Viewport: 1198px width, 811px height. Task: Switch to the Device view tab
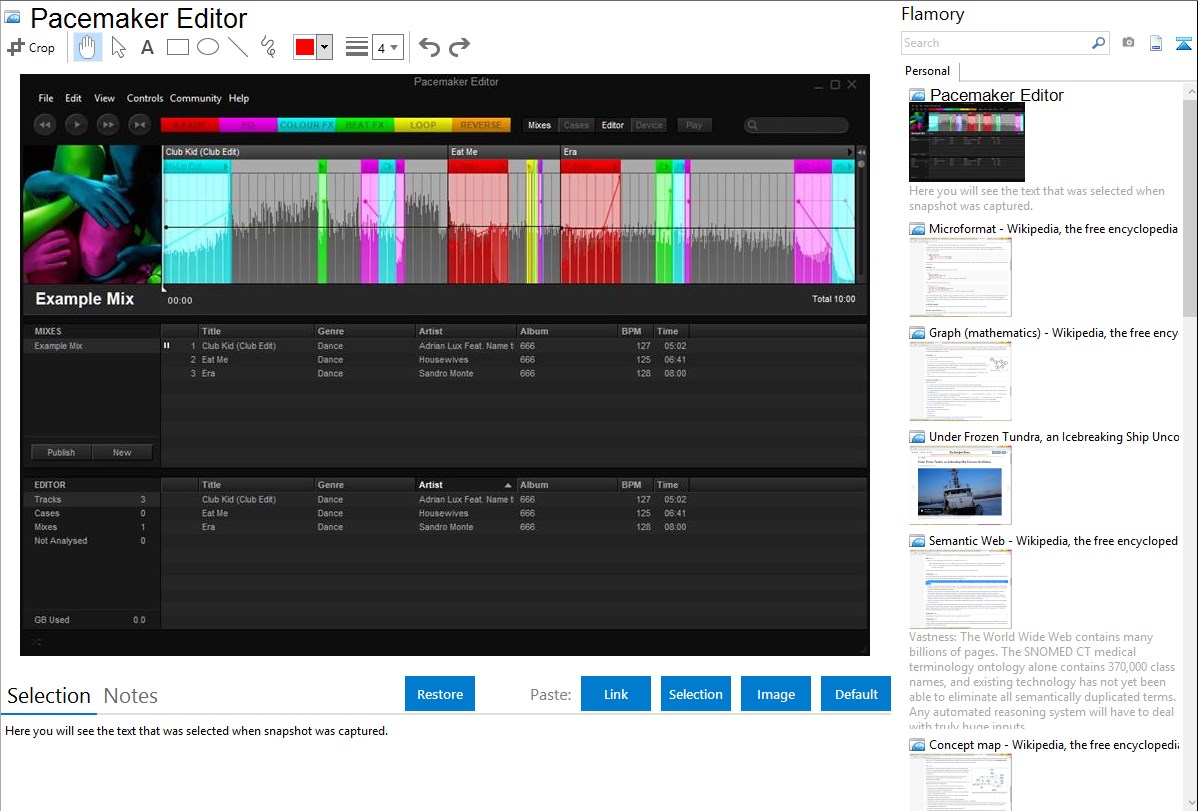pyautogui.click(x=649, y=125)
